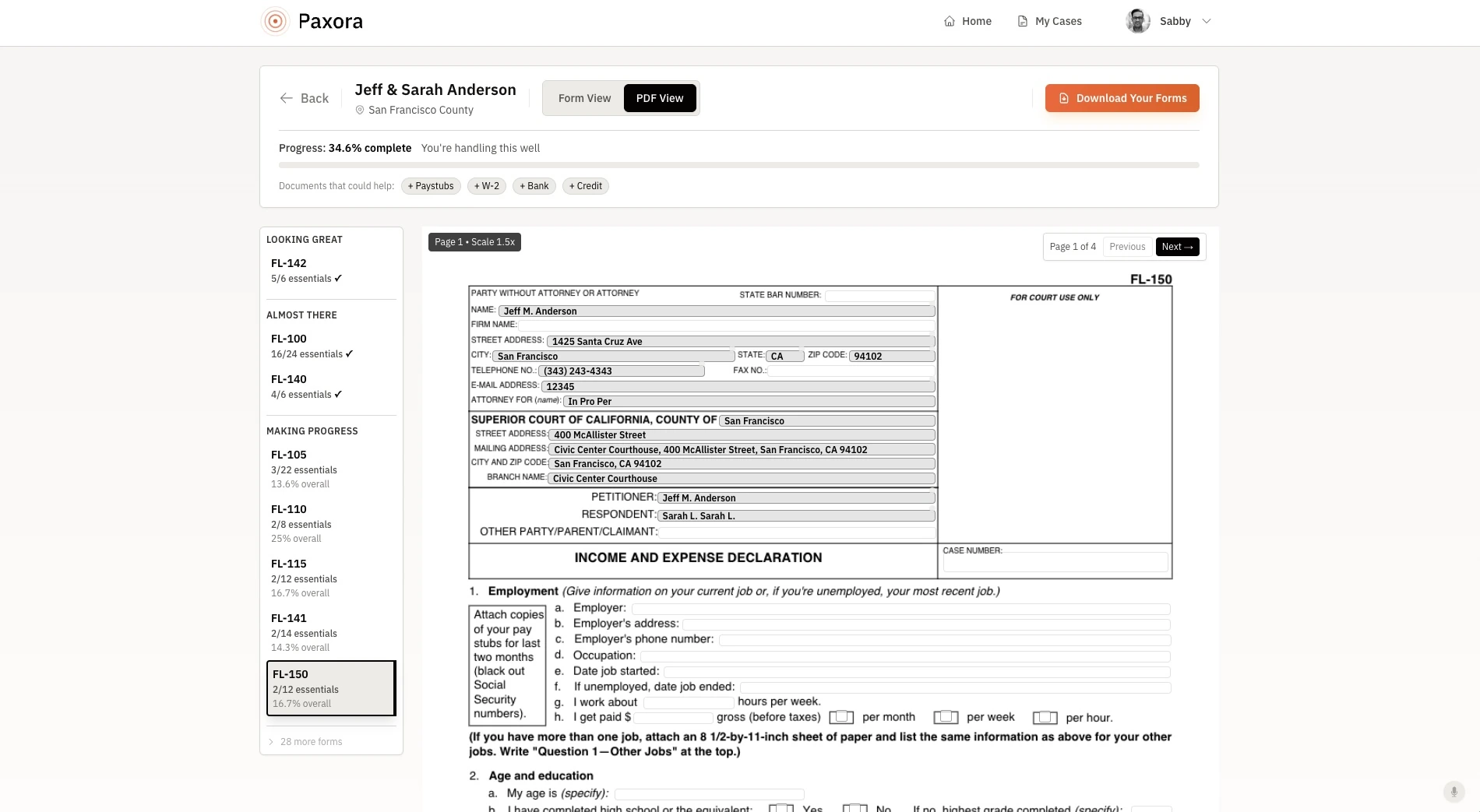Select the highlighted FL-150 form item
The width and height of the screenshot is (1480, 812).
pyautogui.click(x=331, y=688)
